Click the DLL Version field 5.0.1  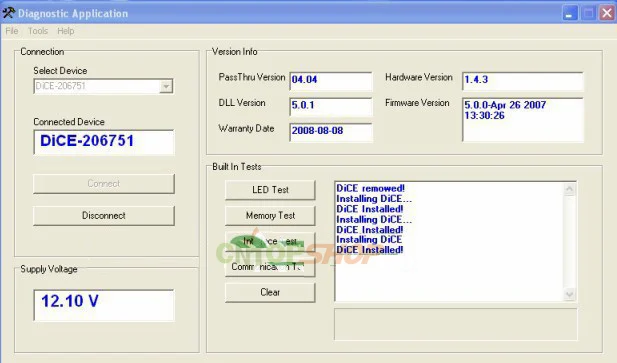(331, 107)
